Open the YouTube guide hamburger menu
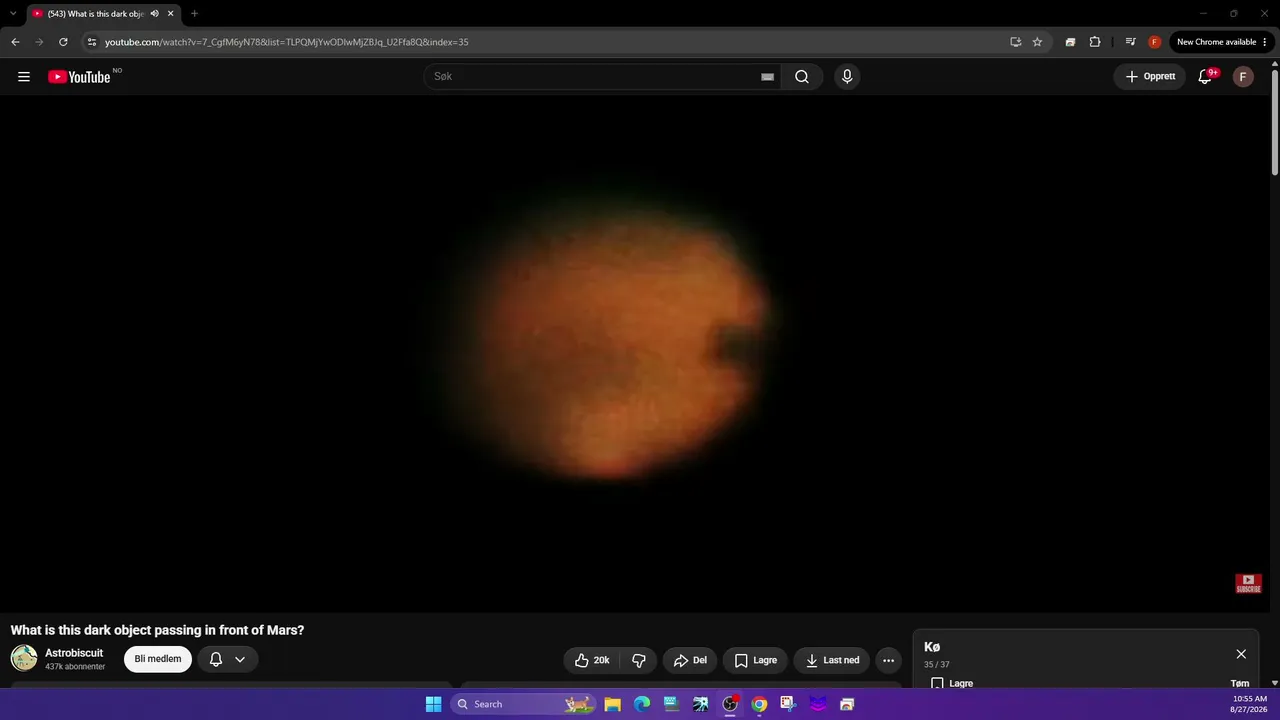 24,77
